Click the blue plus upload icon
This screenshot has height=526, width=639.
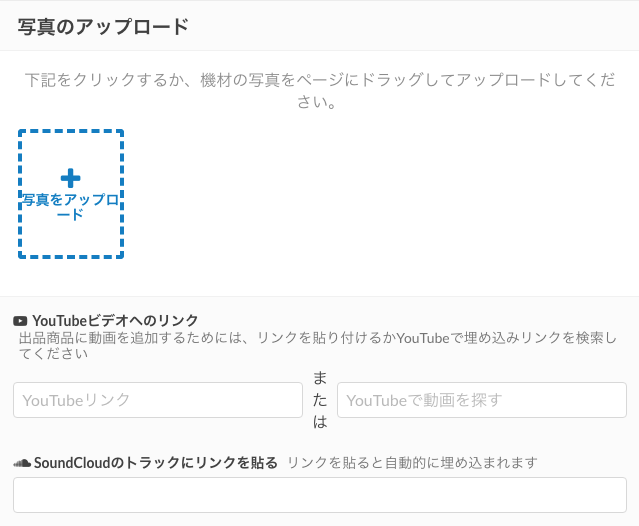point(71,178)
